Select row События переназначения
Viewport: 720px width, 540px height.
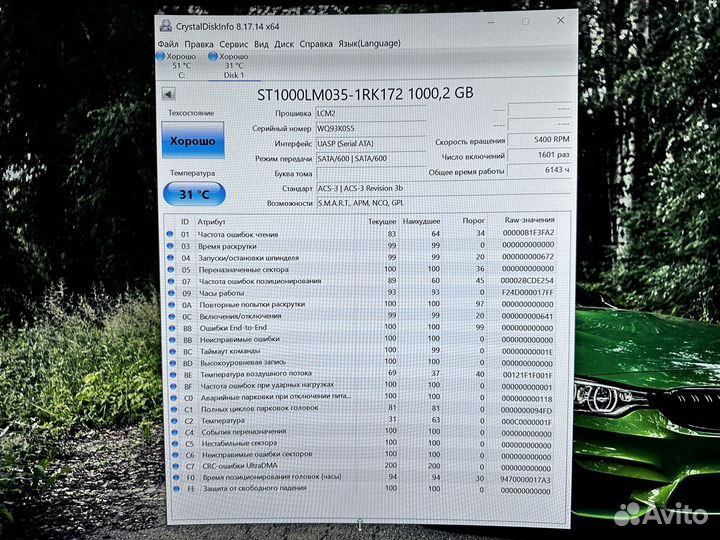[362, 432]
